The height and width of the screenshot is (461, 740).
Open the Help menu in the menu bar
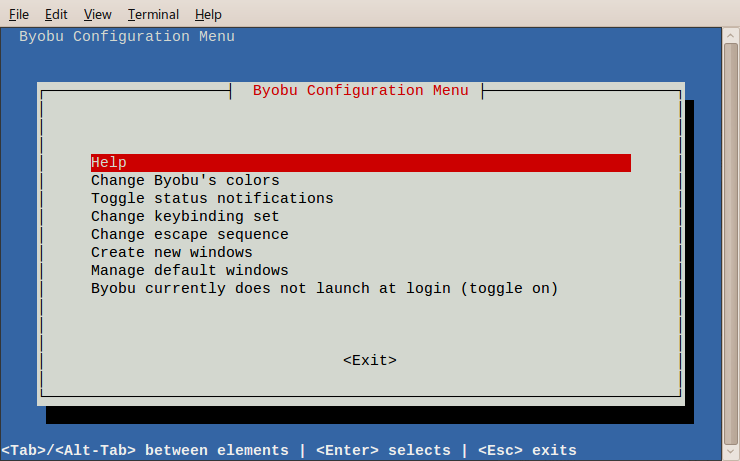point(208,15)
